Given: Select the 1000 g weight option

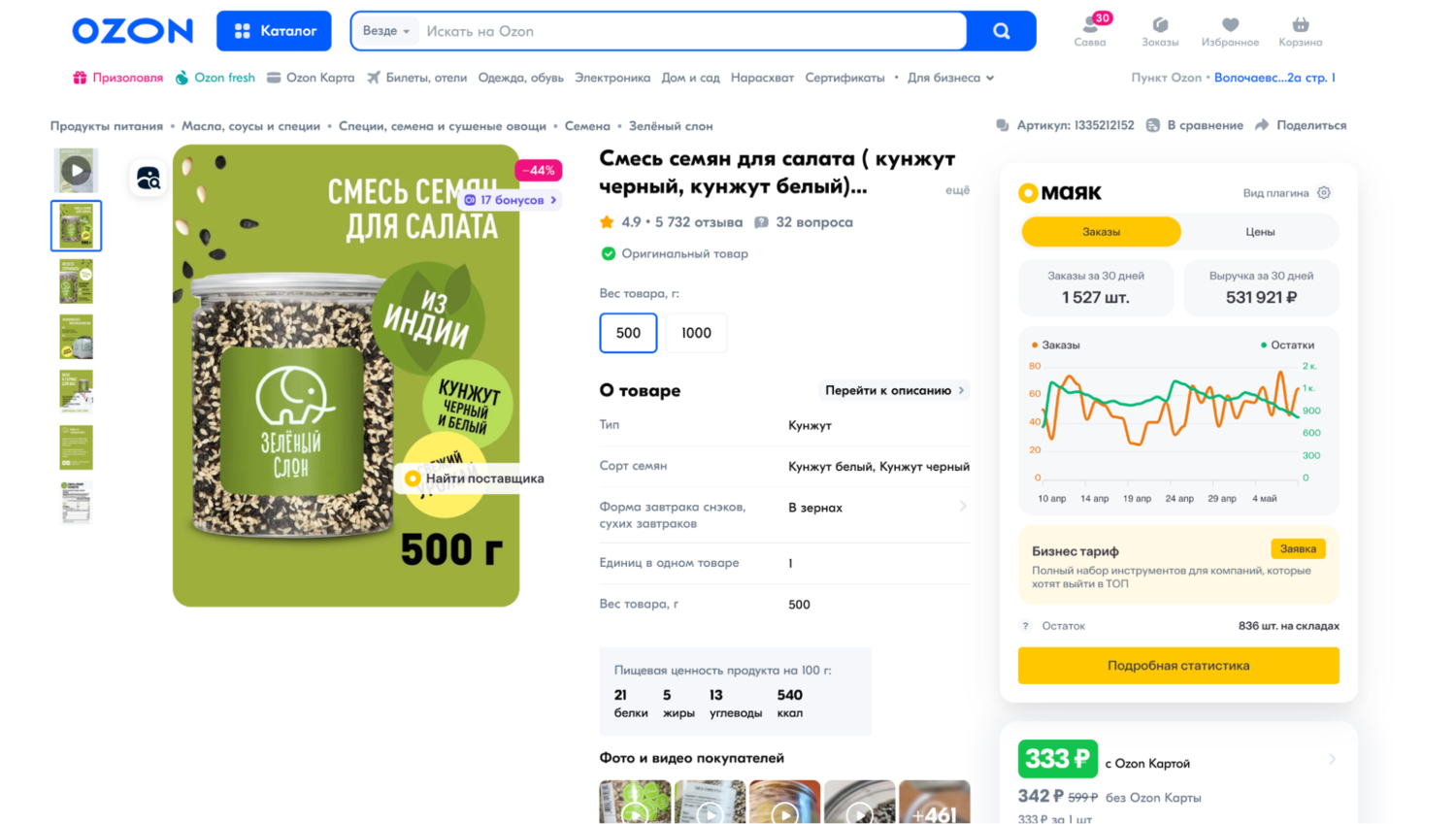Looking at the screenshot, I should click(x=696, y=333).
